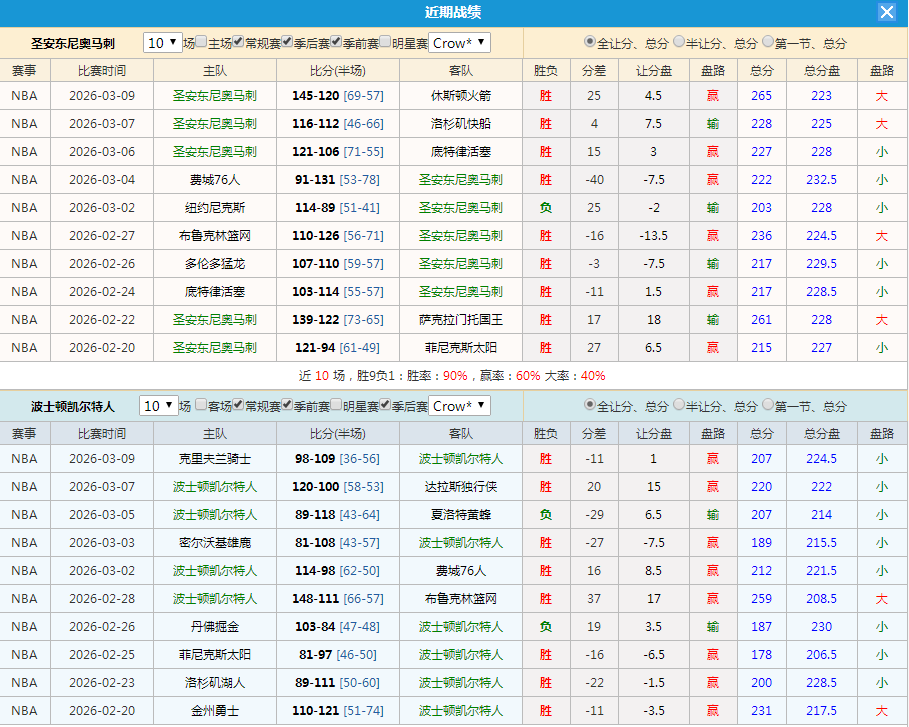Check the 客场 filter for Celtics
909x727 pixels.
coord(200,405)
